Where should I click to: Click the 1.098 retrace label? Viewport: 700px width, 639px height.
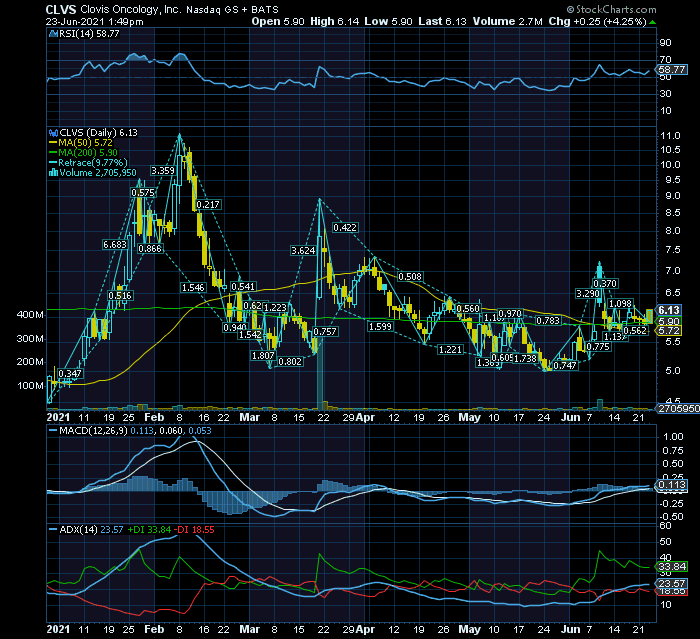(621, 303)
